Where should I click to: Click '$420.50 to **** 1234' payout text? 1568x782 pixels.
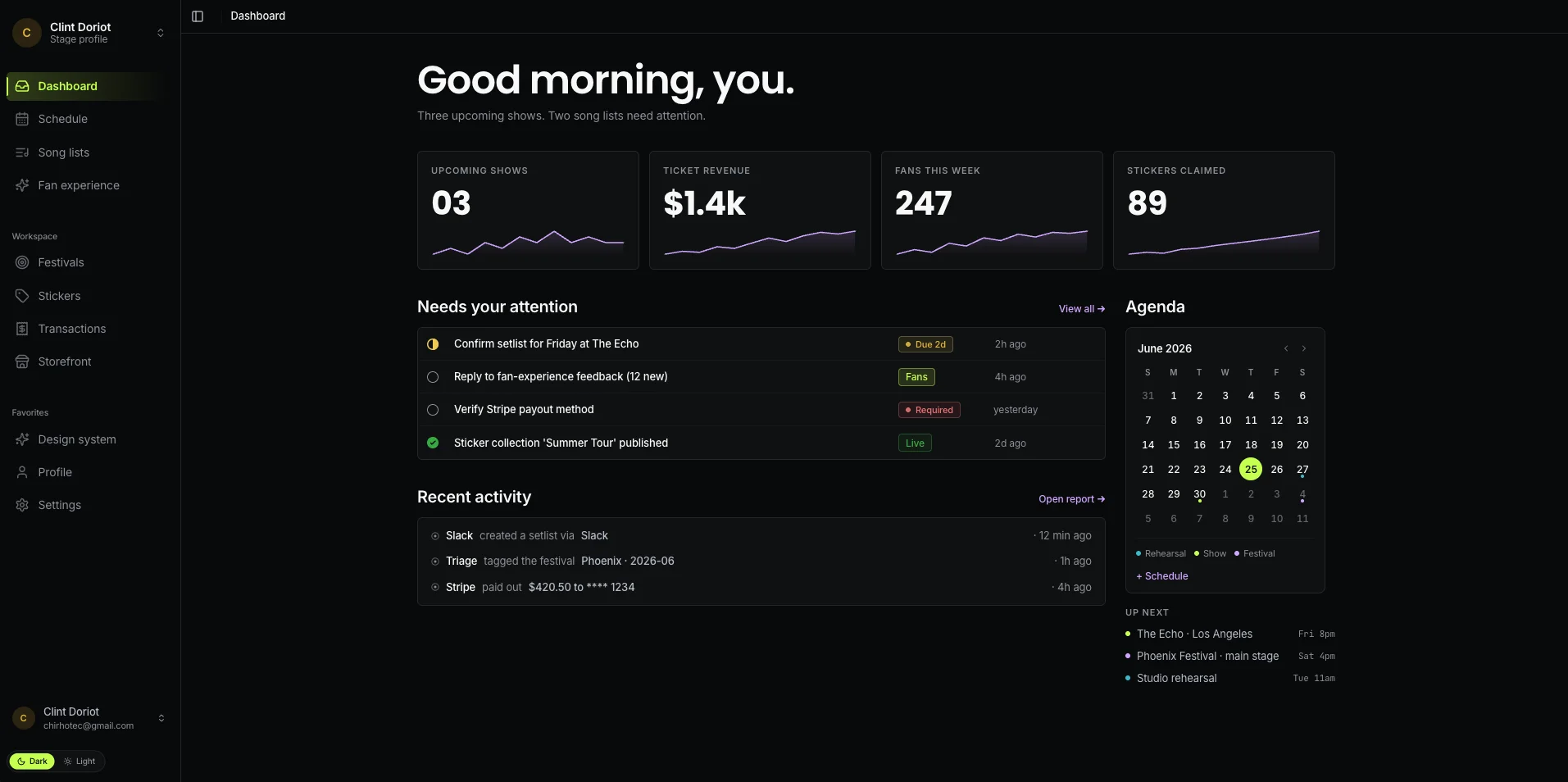coord(581,588)
